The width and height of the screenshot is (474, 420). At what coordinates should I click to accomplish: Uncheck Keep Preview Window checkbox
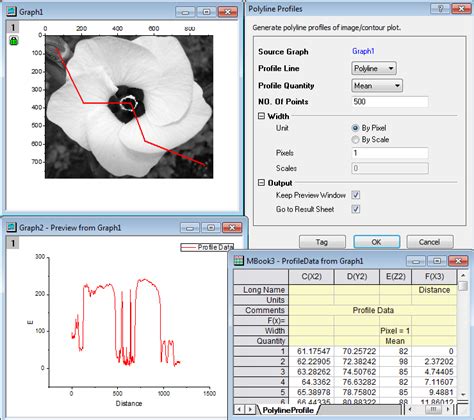click(356, 195)
